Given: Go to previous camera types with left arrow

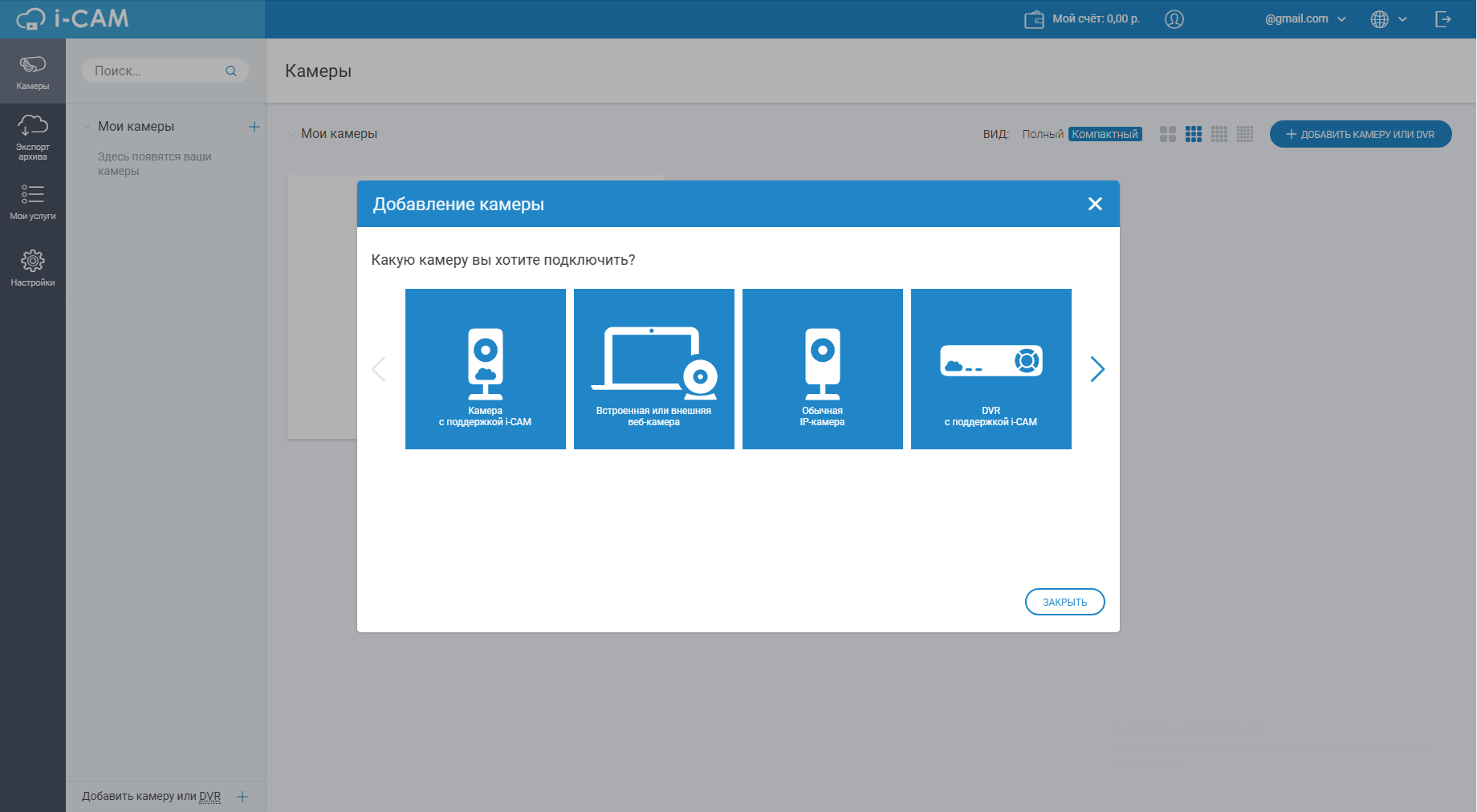Looking at the screenshot, I should tap(379, 369).
